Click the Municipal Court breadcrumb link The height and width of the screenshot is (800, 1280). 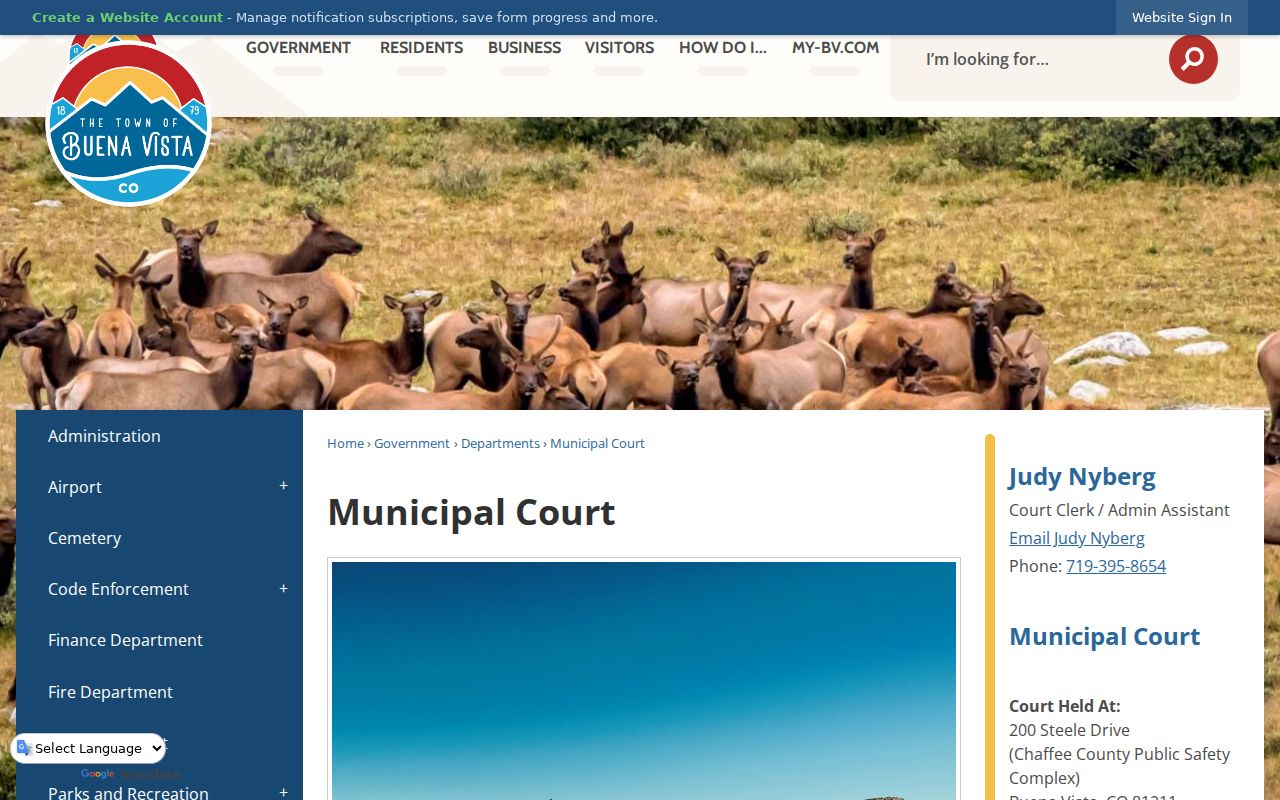[x=597, y=443]
